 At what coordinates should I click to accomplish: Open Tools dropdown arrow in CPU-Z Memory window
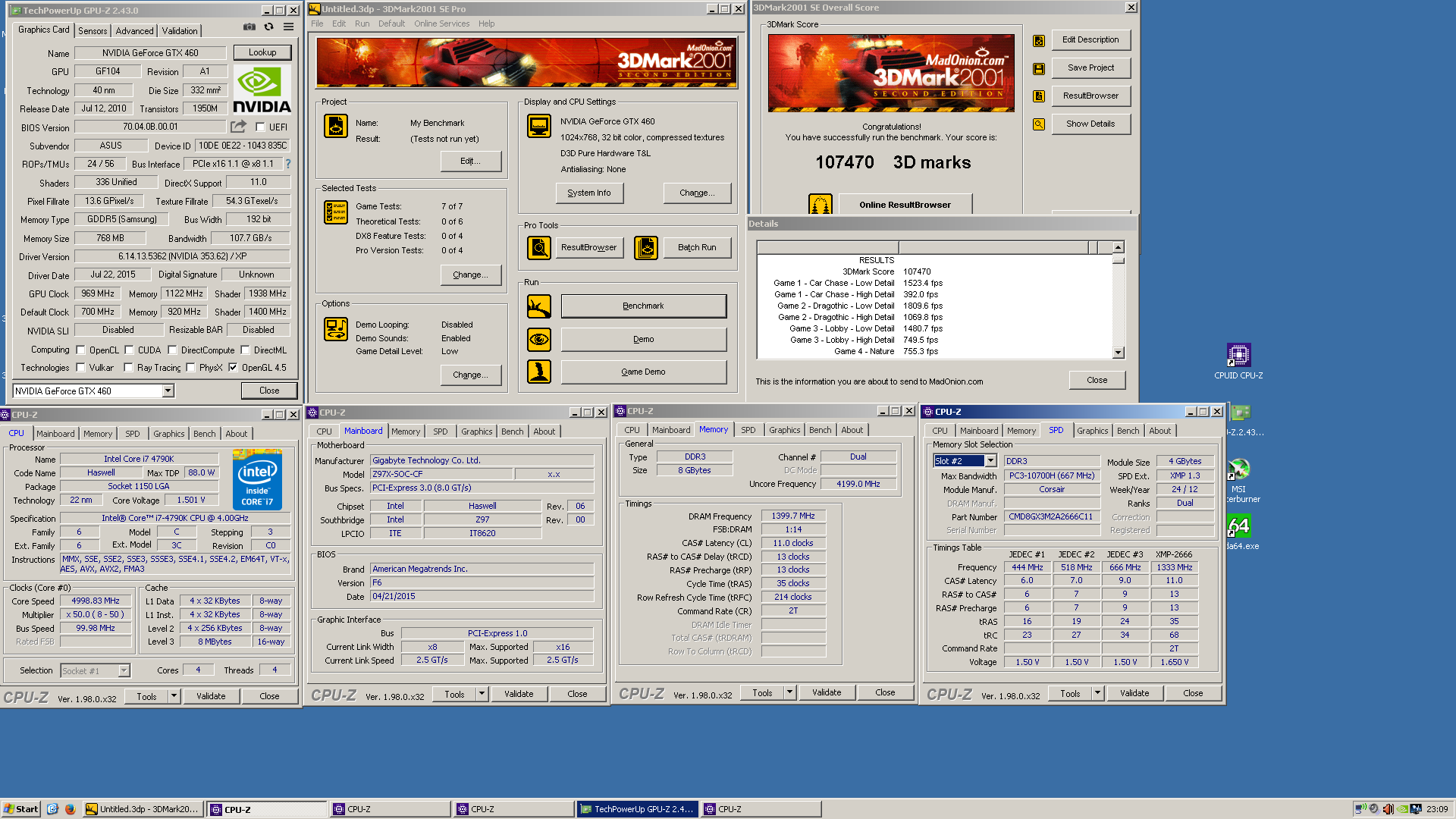pyautogui.click(x=789, y=692)
